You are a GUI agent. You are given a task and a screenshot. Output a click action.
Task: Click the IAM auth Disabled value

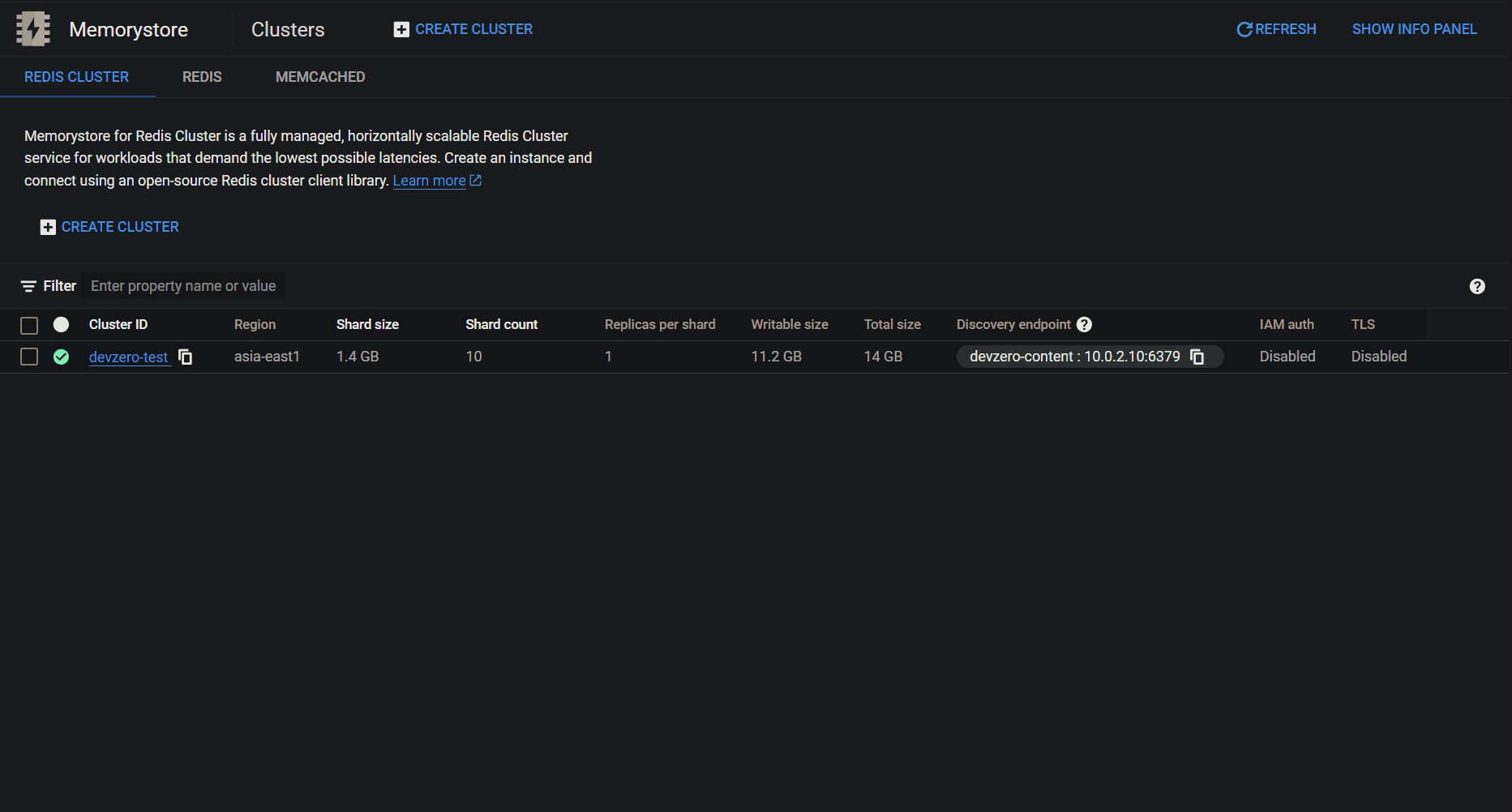(x=1287, y=357)
